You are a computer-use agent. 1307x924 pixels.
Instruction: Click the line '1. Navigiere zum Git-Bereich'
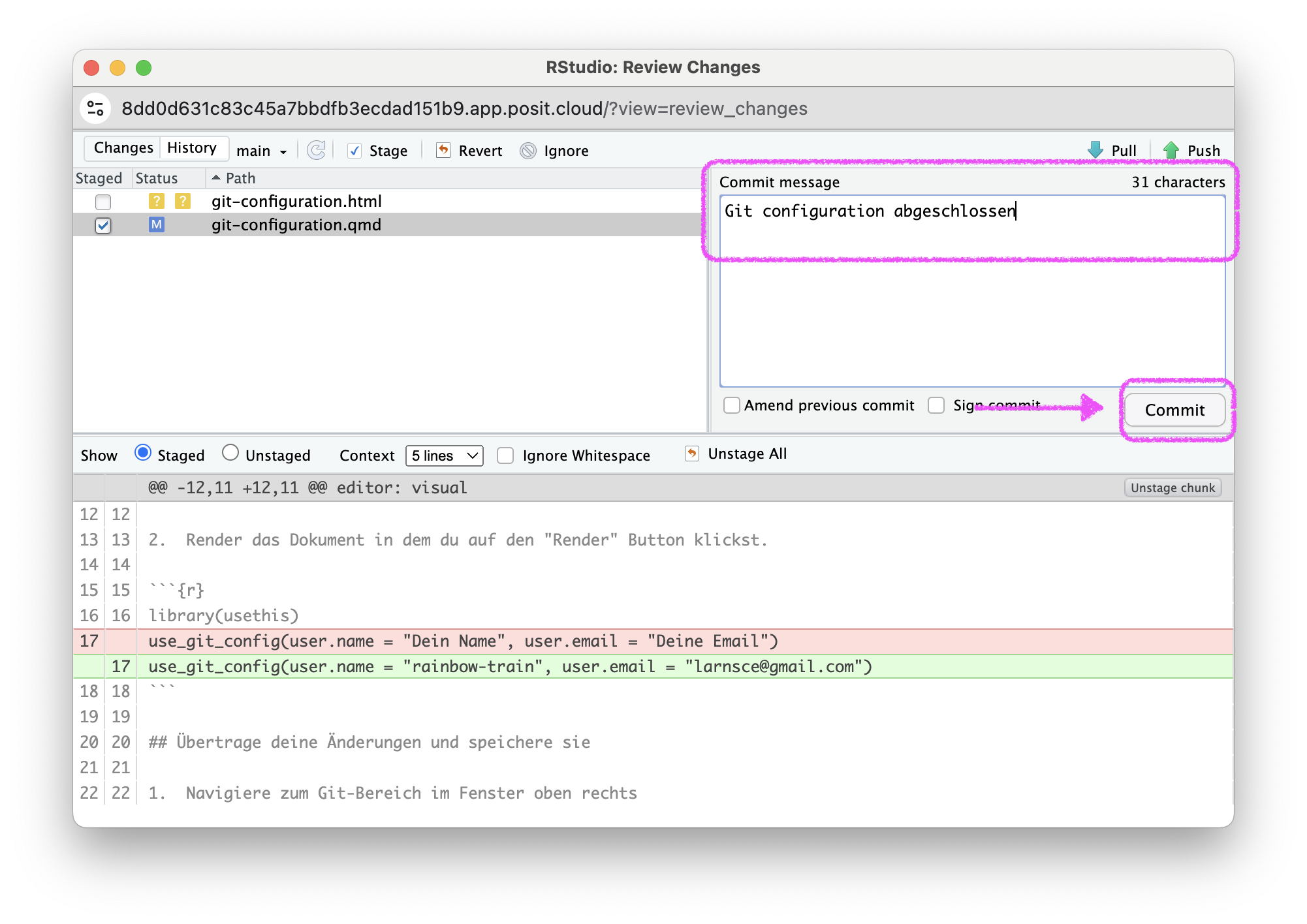pos(392,793)
